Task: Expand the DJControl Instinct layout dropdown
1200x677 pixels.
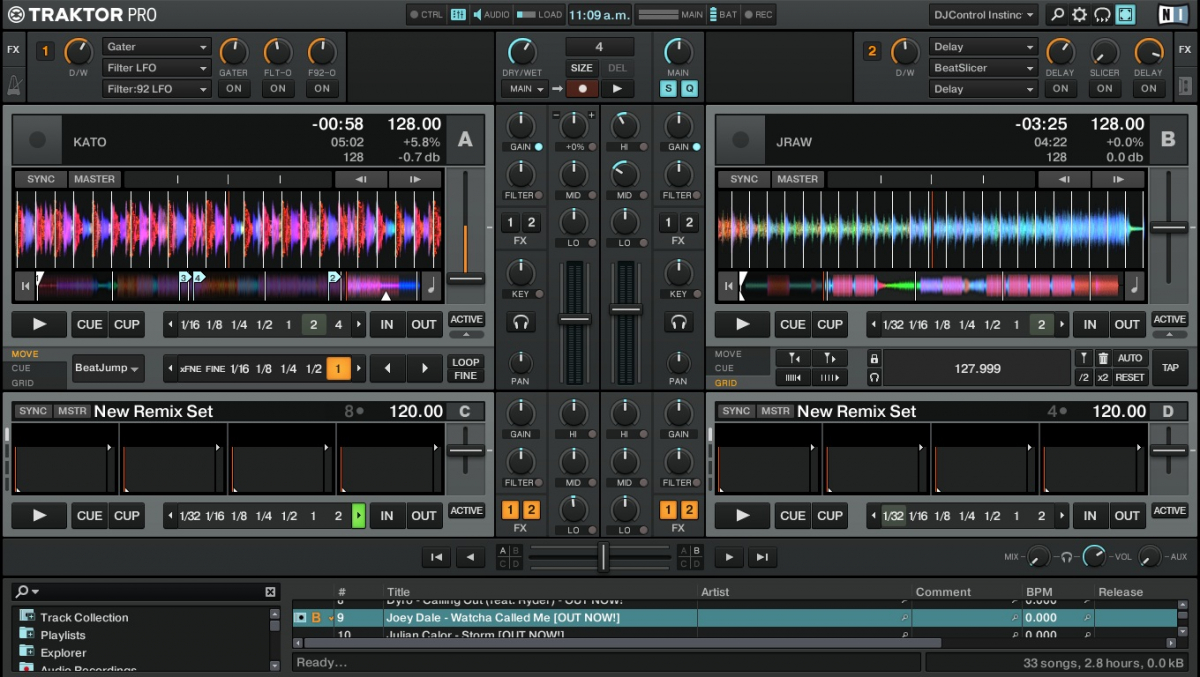Action: (x=983, y=15)
